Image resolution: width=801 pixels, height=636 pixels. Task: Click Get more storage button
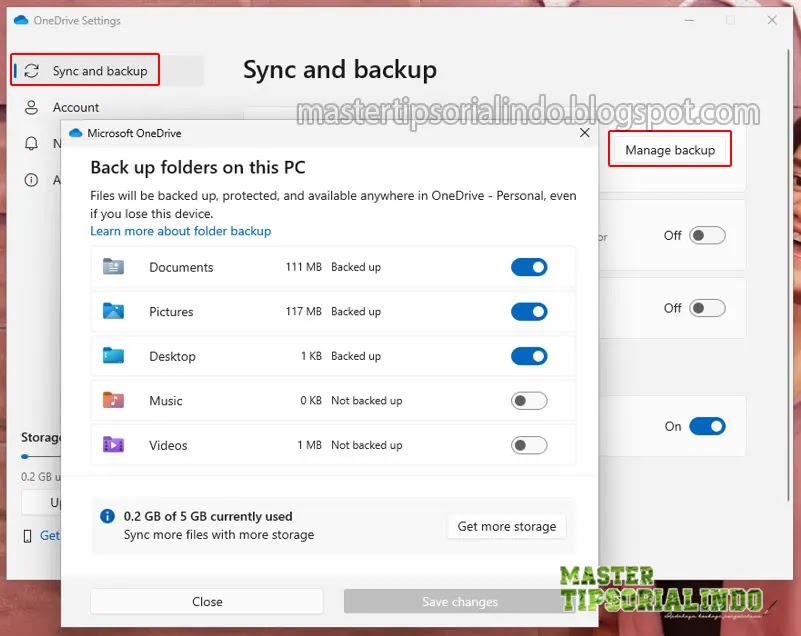pyautogui.click(x=506, y=526)
